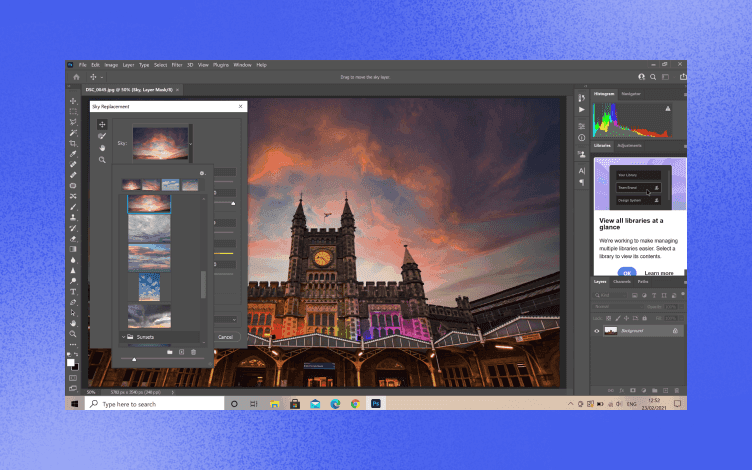This screenshot has height=470, width=752.
Task: Choose the Sky Brush tool in Sky Replacement
Action: pos(102,136)
